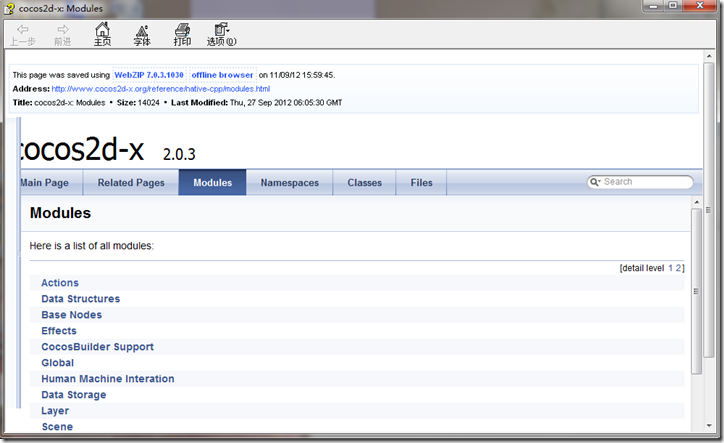Click the Home (主页) toolbar icon
The image size is (724, 443).
pyautogui.click(x=102, y=34)
